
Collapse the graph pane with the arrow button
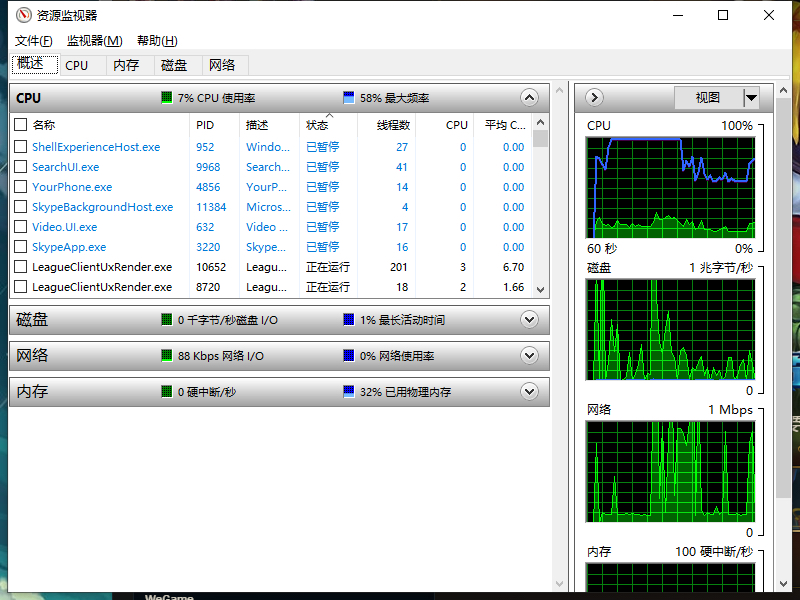coord(594,97)
